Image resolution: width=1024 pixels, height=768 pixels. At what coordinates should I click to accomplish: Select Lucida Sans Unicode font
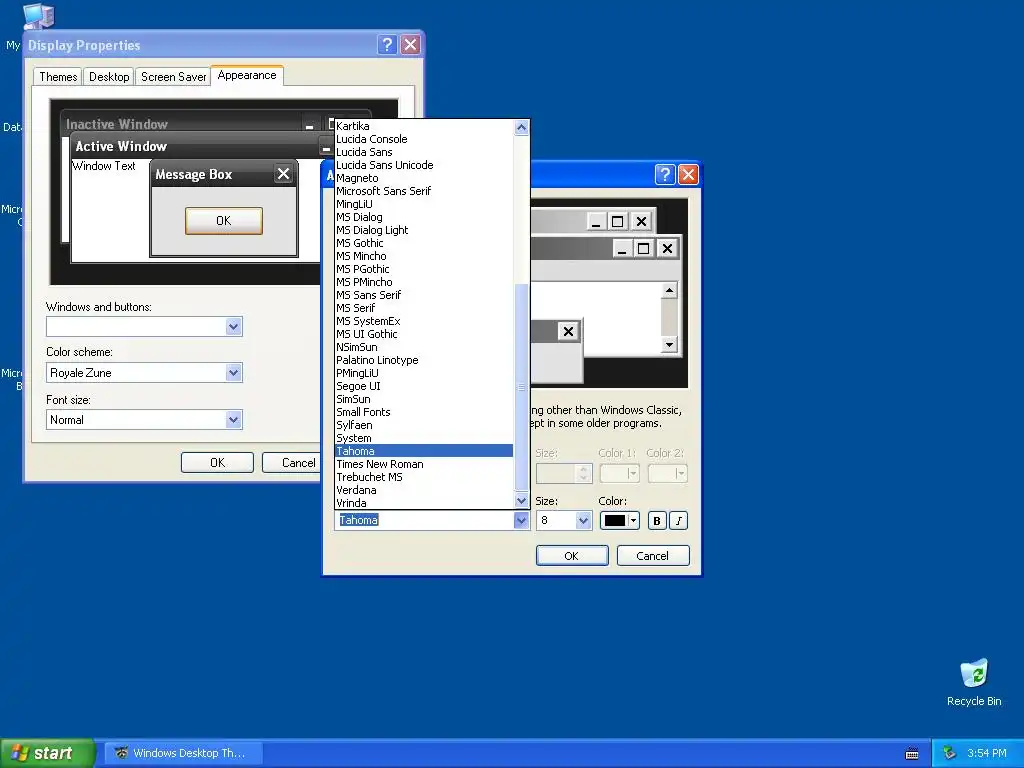click(x=424, y=165)
